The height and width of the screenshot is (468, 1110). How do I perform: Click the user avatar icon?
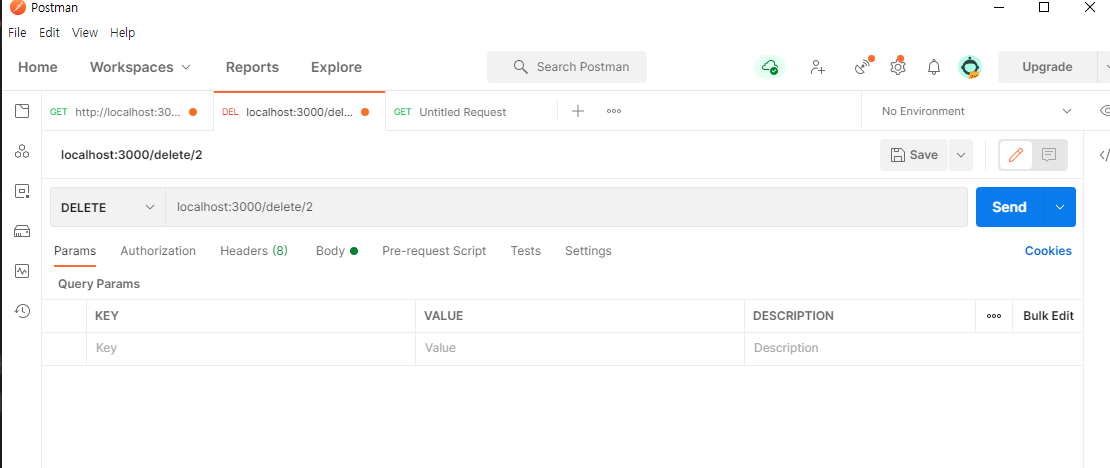(x=970, y=67)
